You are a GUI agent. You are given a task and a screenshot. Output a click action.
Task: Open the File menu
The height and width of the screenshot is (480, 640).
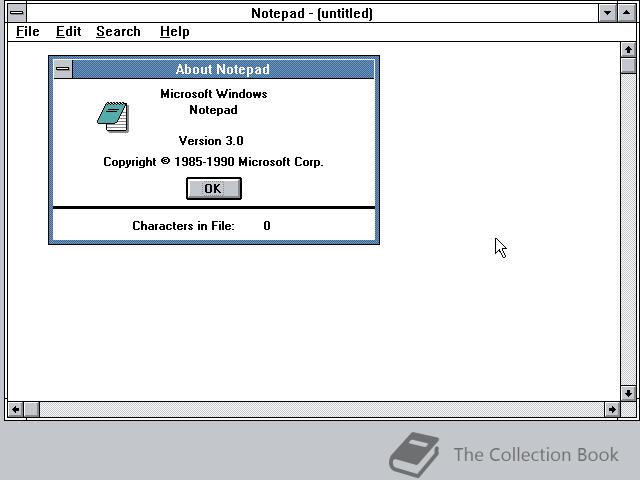point(28,31)
